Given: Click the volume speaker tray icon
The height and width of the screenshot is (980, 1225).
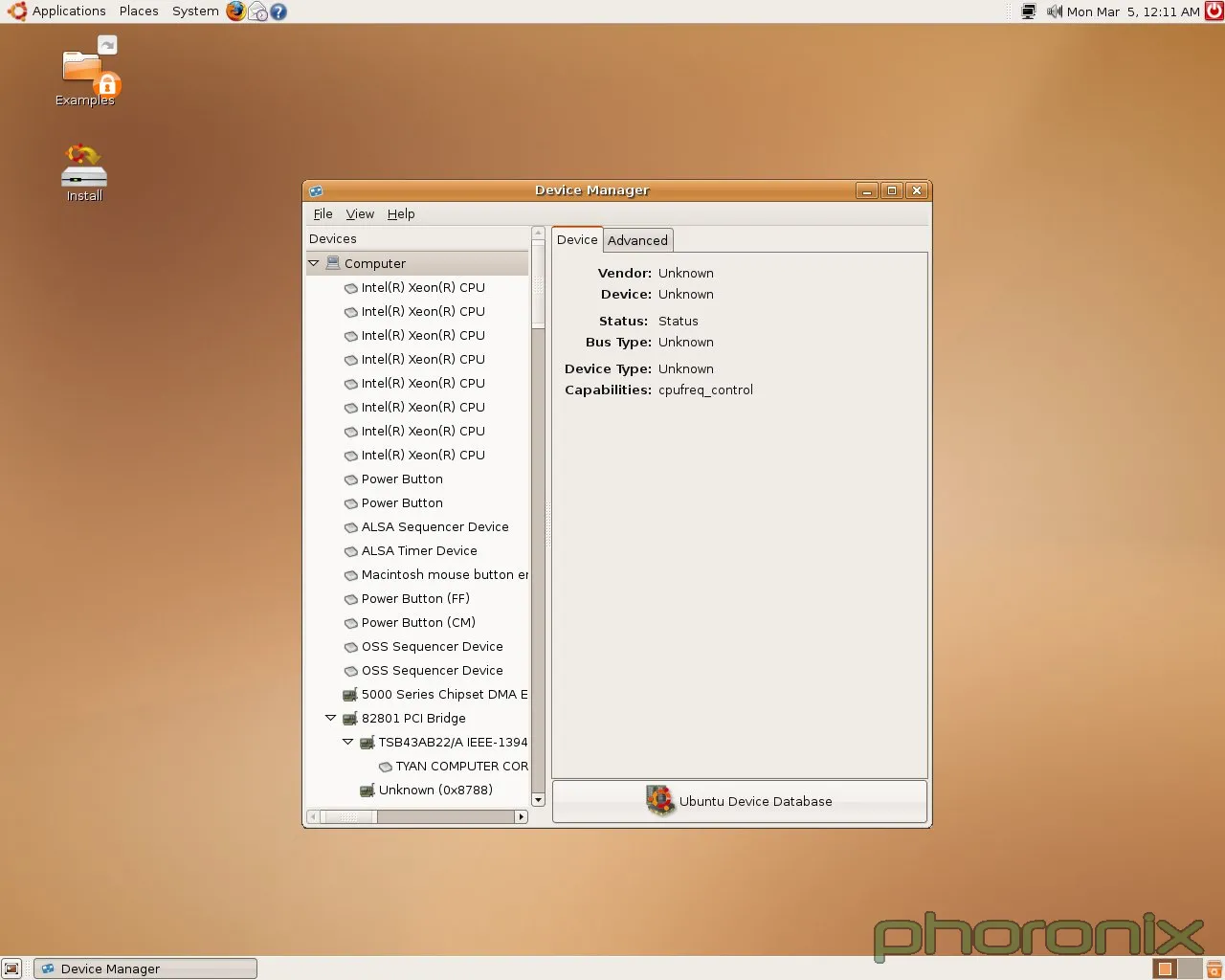Looking at the screenshot, I should (1054, 11).
